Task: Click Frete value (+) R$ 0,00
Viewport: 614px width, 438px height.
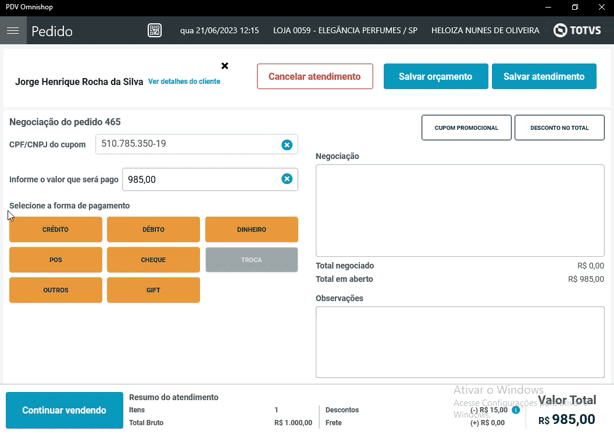Action: click(x=488, y=423)
